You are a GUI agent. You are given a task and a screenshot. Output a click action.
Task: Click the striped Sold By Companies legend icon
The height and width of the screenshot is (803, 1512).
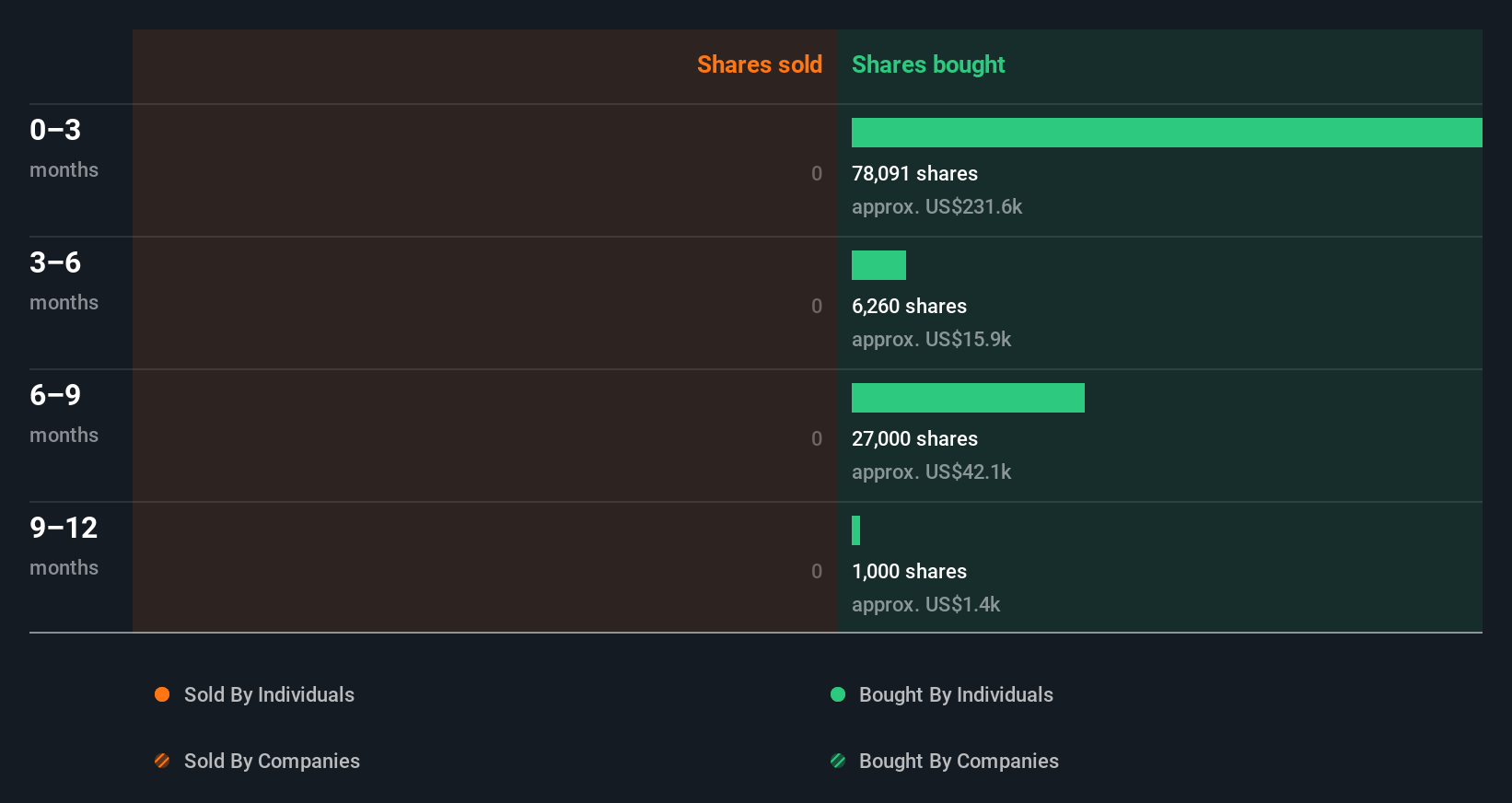click(162, 761)
